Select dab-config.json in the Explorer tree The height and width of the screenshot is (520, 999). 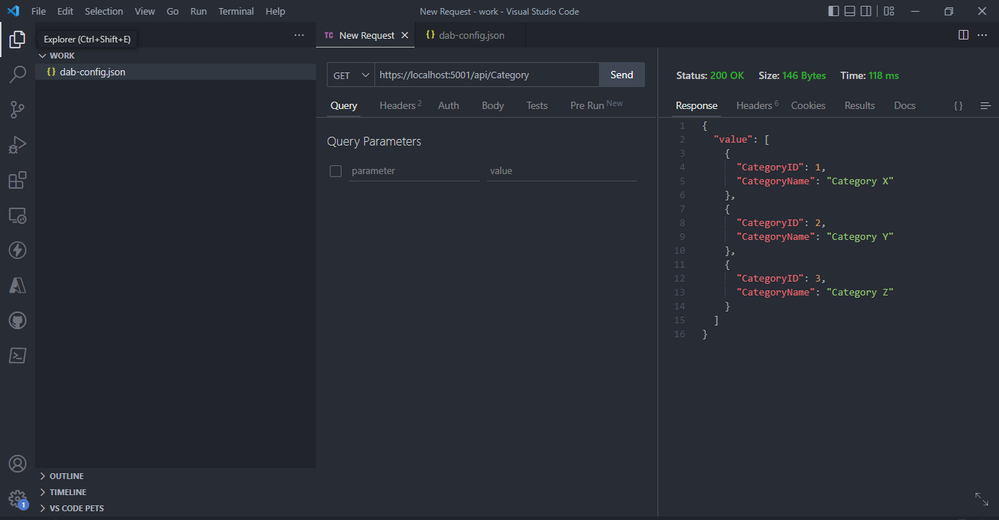coord(175,72)
